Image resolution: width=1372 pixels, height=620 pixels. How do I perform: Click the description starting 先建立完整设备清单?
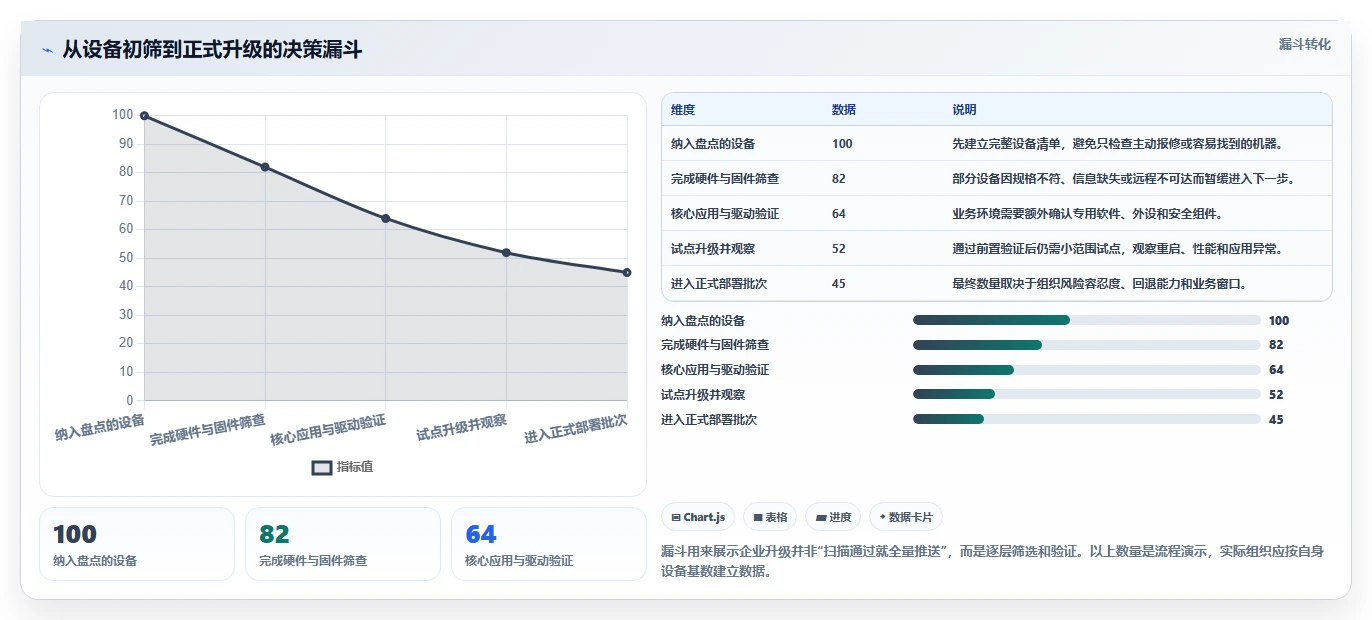pyautogui.click(x=1117, y=144)
